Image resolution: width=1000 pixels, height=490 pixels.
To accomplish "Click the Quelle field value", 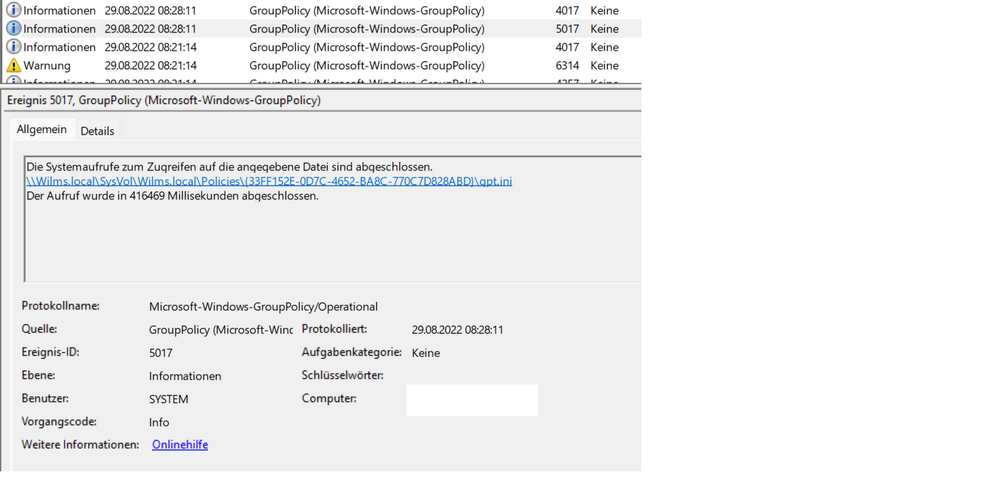I will (x=220, y=330).
